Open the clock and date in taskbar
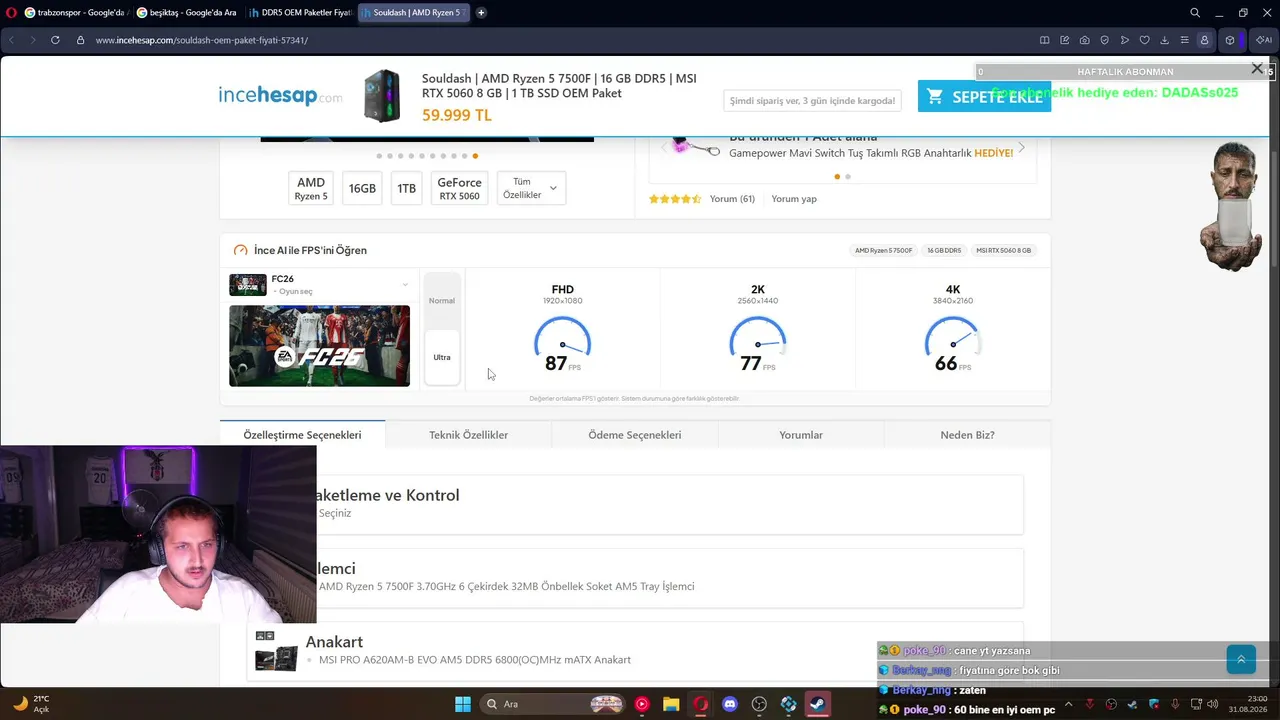Image resolution: width=1280 pixels, height=720 pixels. click(1249, 704)
